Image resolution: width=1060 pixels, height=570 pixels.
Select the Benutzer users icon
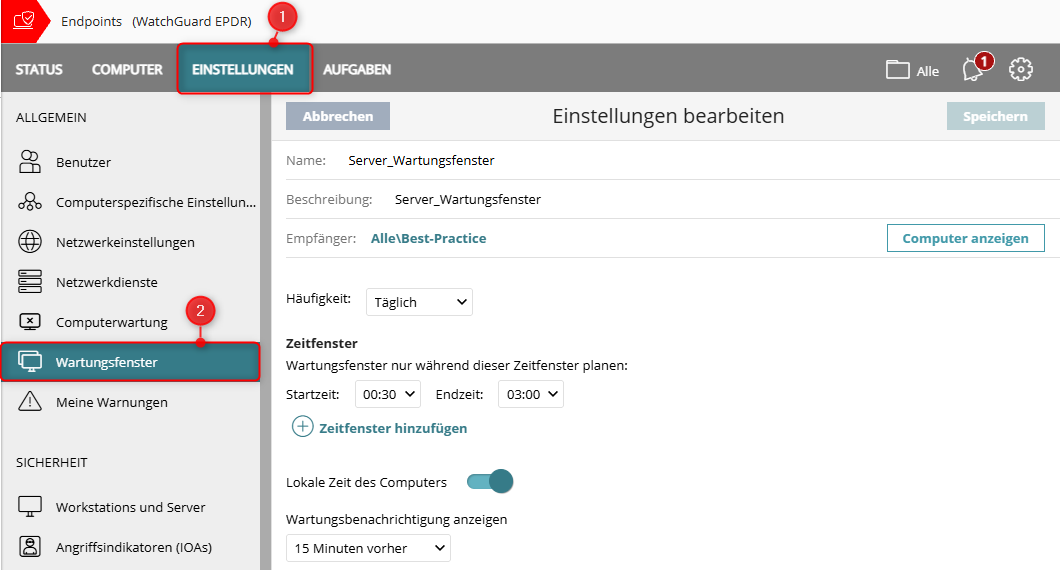point(30,162)
